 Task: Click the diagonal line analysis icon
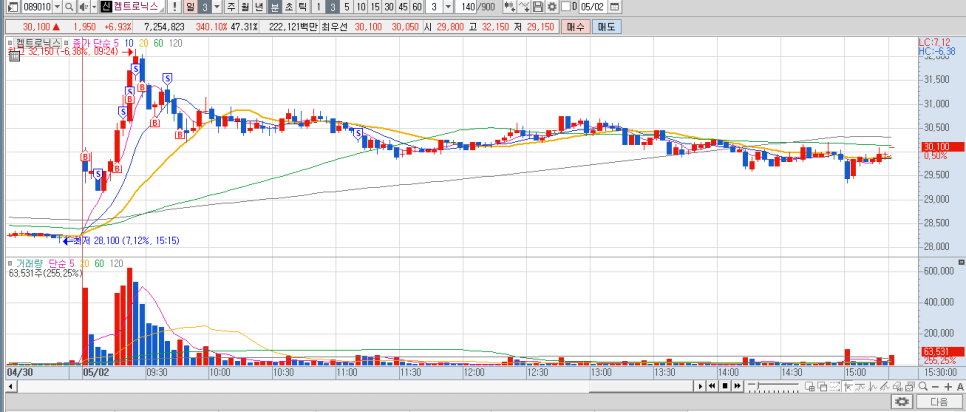pos(885,386)
